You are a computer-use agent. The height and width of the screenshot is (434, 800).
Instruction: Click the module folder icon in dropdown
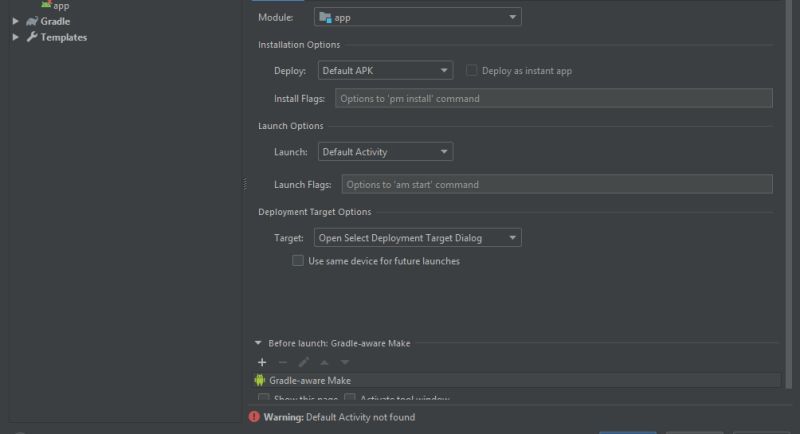pos(325,17)
